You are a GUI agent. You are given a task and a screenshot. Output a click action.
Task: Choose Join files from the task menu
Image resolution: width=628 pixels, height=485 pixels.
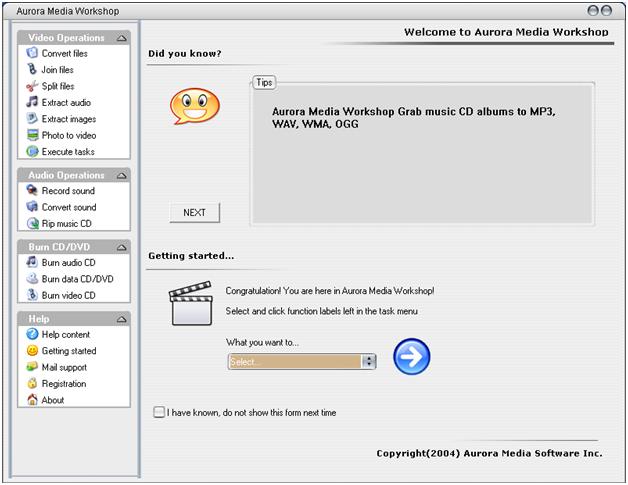pyautogui.click(x=58, y=70)
